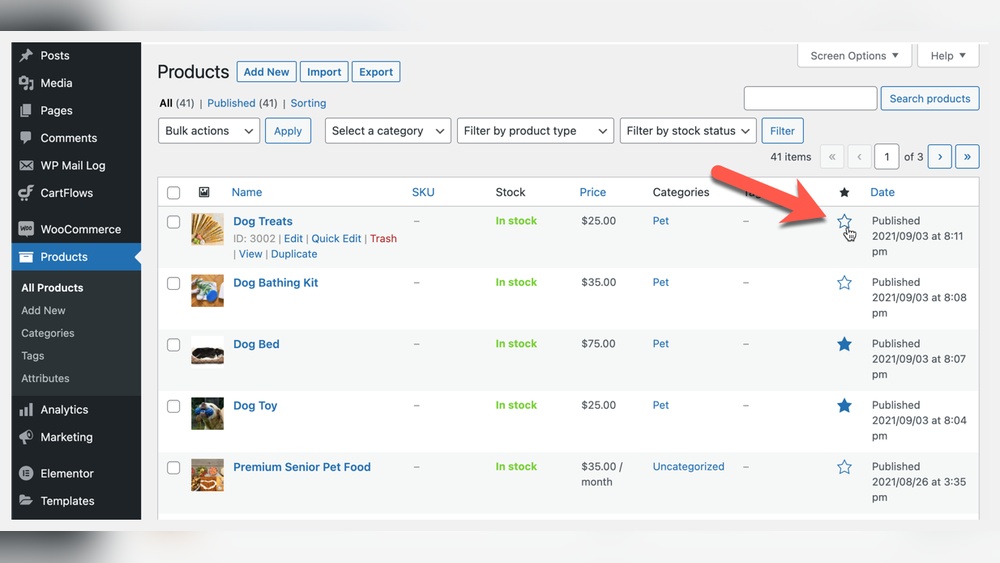Open Filter by stock status dropdown
The image size is (1000, 563).
[688, 131]
